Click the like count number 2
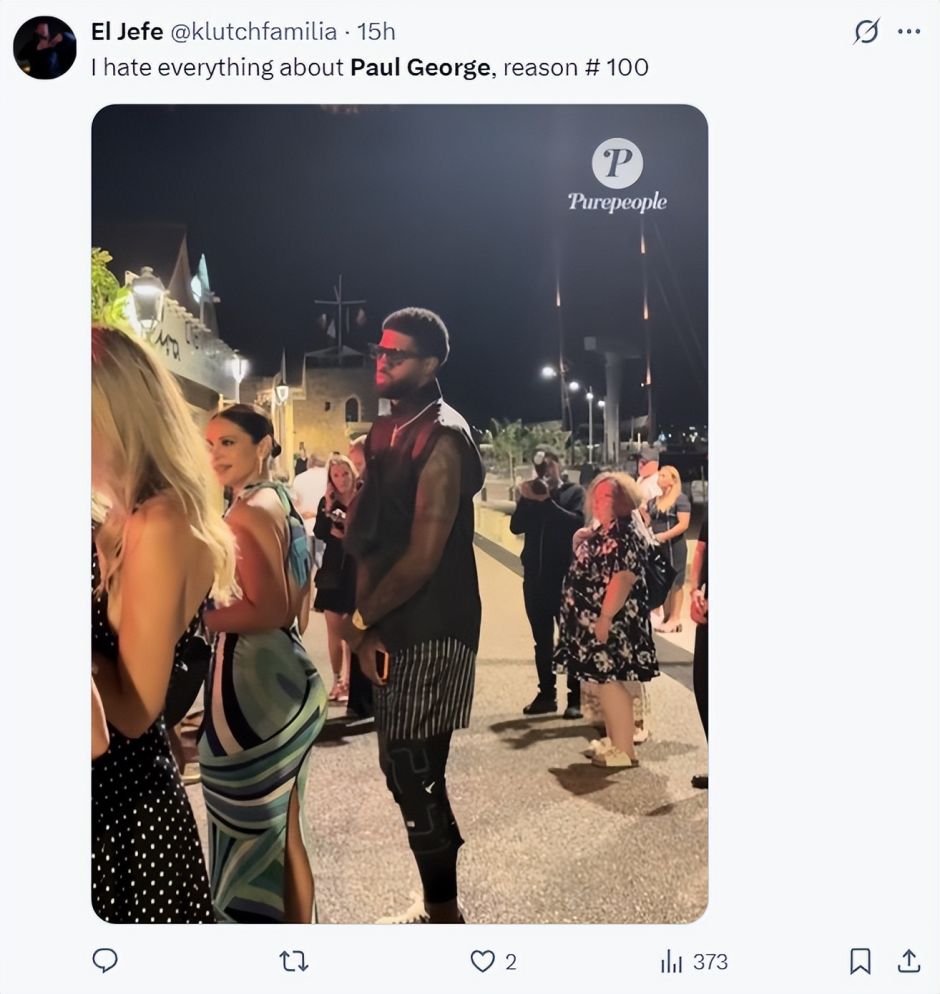 pyautogui.click(x=511, y=962)
